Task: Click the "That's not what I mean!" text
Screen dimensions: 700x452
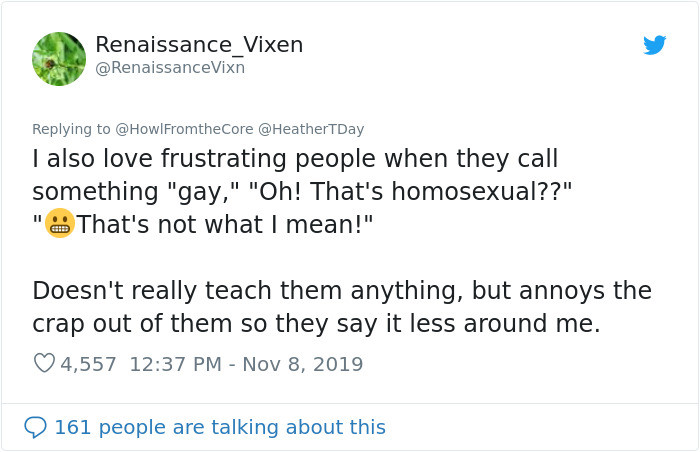Action: click(x=225, y=225)
